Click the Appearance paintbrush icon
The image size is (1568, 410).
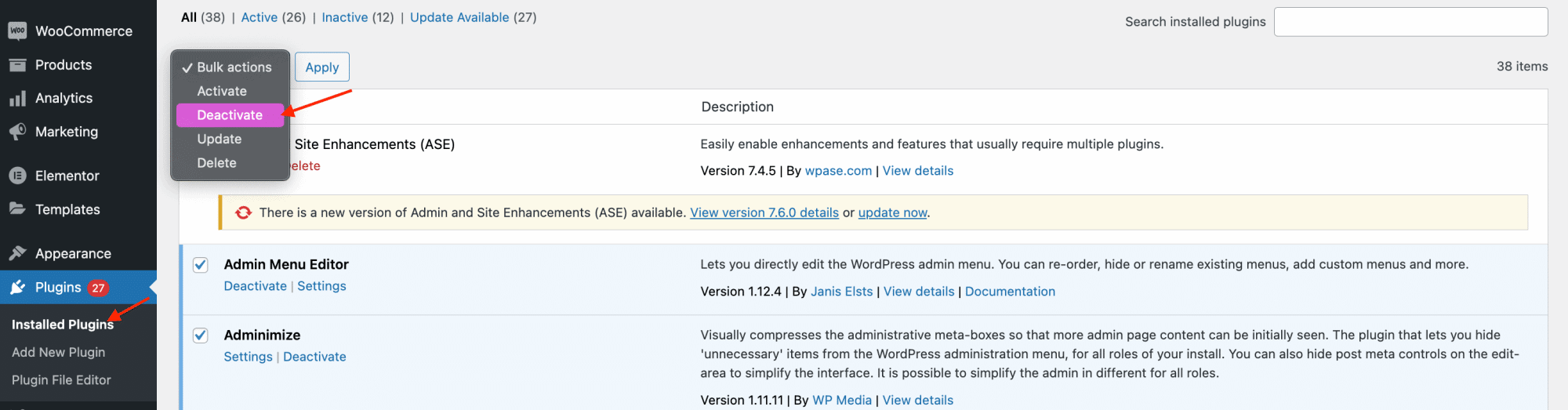(x=17, y=253)
